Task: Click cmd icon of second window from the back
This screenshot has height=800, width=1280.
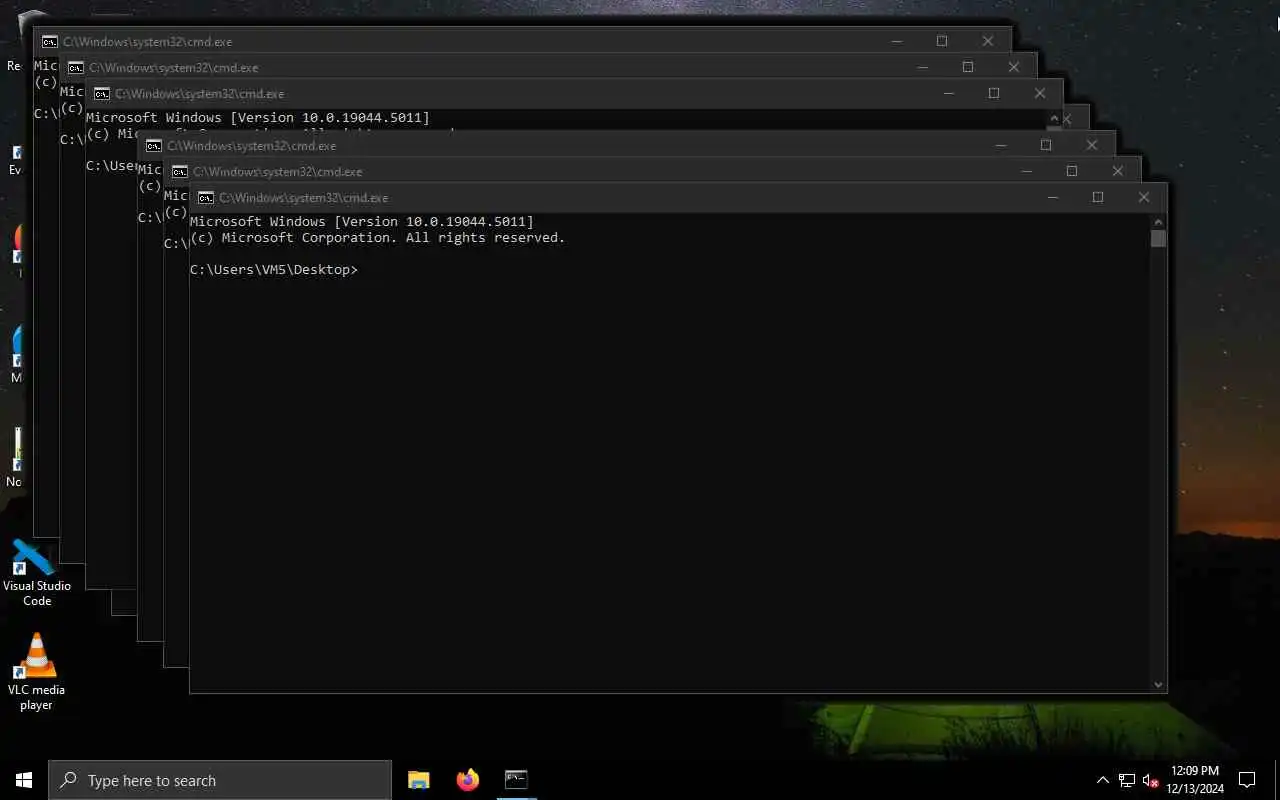Action: point(76,67)
